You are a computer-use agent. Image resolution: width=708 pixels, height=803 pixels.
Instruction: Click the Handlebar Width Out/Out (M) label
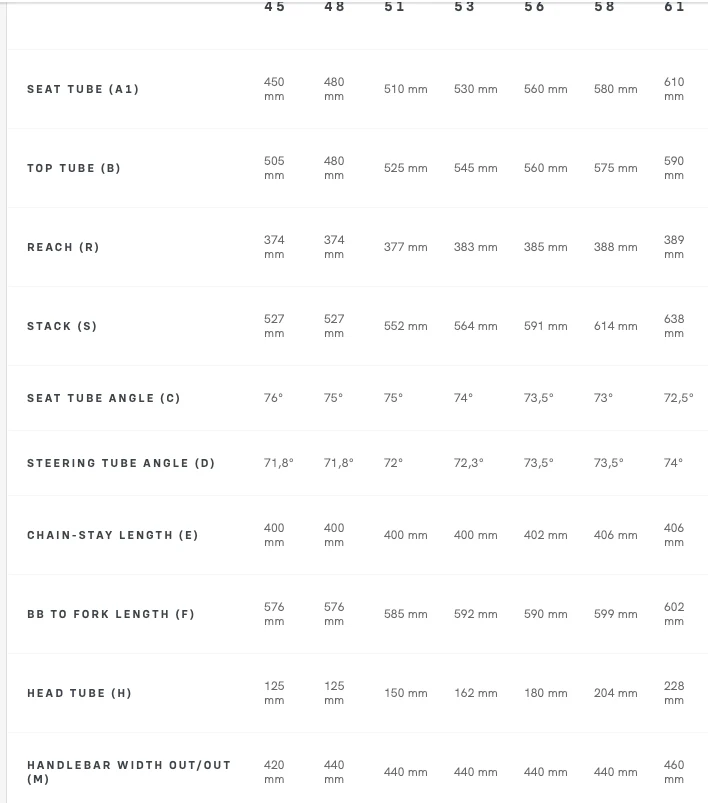(x=129, y=772)
